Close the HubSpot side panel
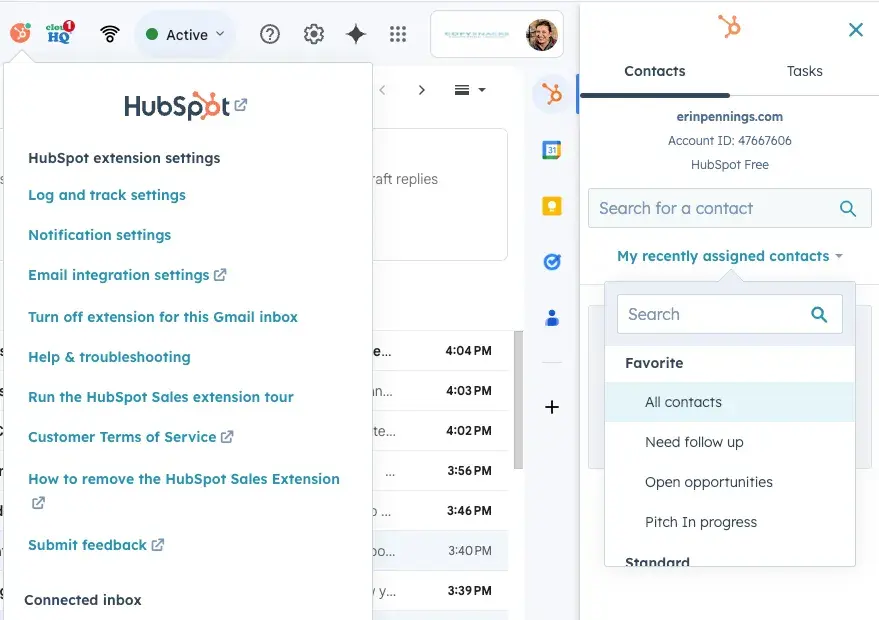The width and height of the screenshot is (879, 620). [x=855, y=30]
